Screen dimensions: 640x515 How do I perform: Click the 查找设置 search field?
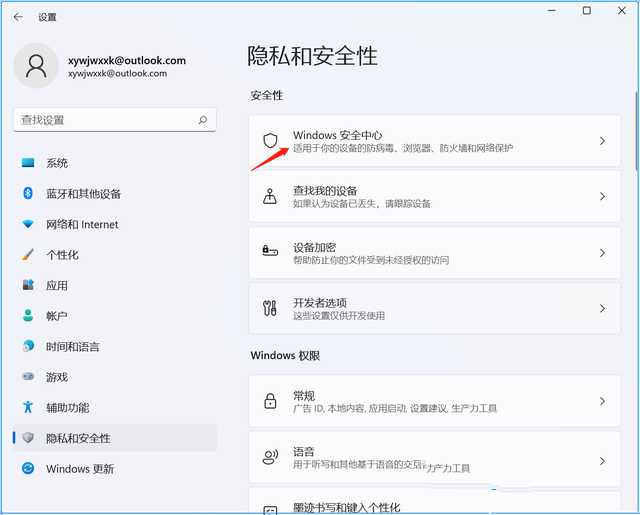click(x=115, y=120)
